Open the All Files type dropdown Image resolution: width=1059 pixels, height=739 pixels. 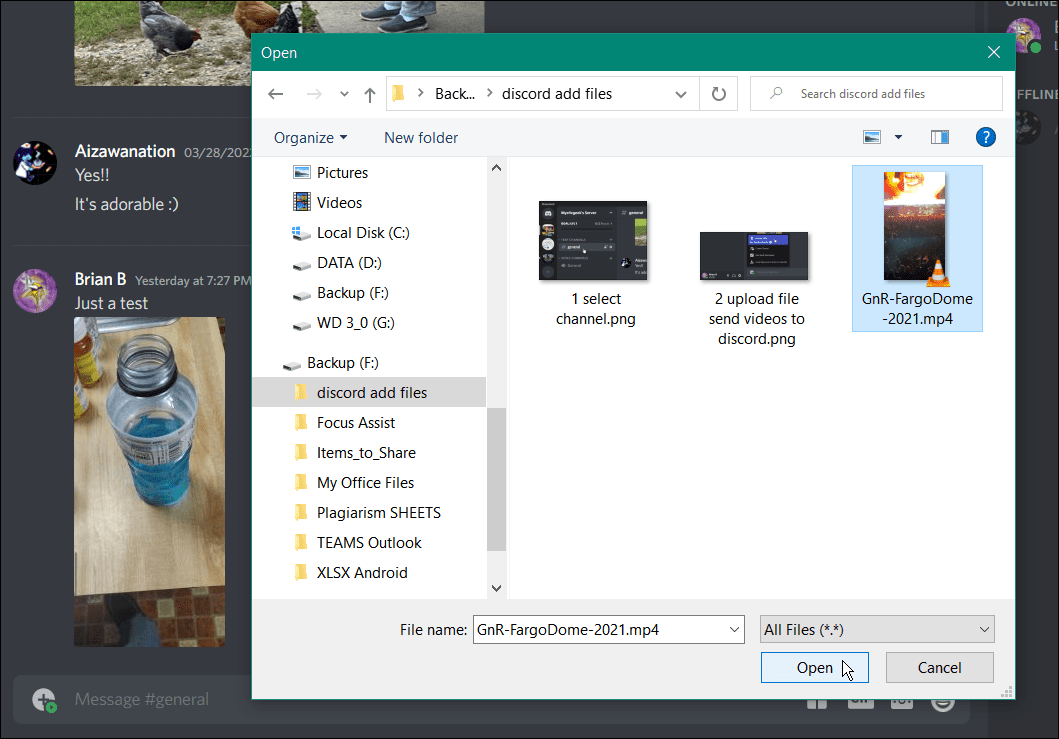[876, 629]
